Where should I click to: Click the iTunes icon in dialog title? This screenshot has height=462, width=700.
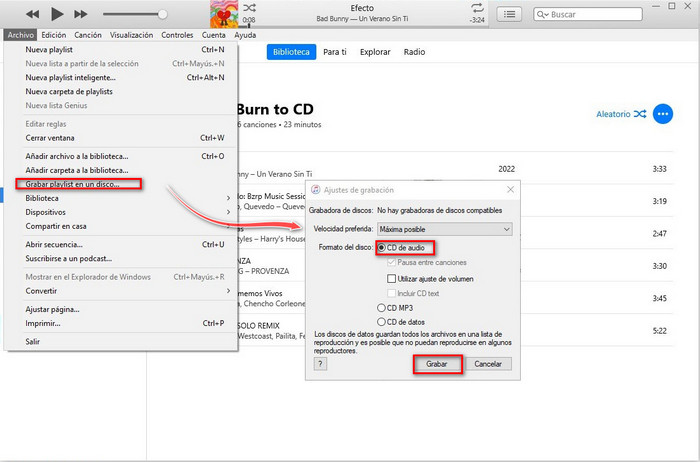tap(316, 190)
